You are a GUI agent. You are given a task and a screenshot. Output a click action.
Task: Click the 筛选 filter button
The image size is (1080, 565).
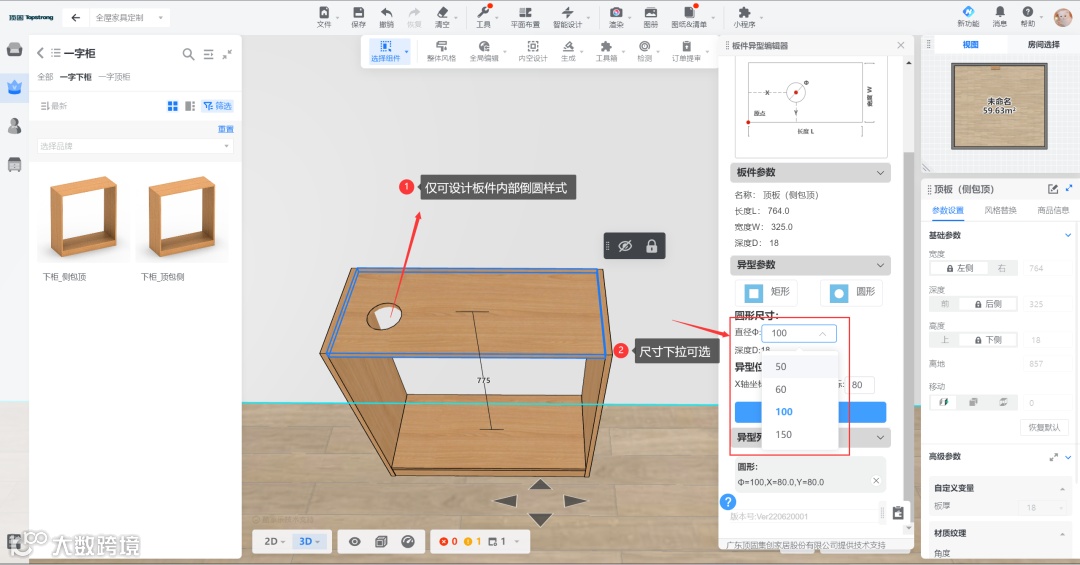[x=218, y=106]
